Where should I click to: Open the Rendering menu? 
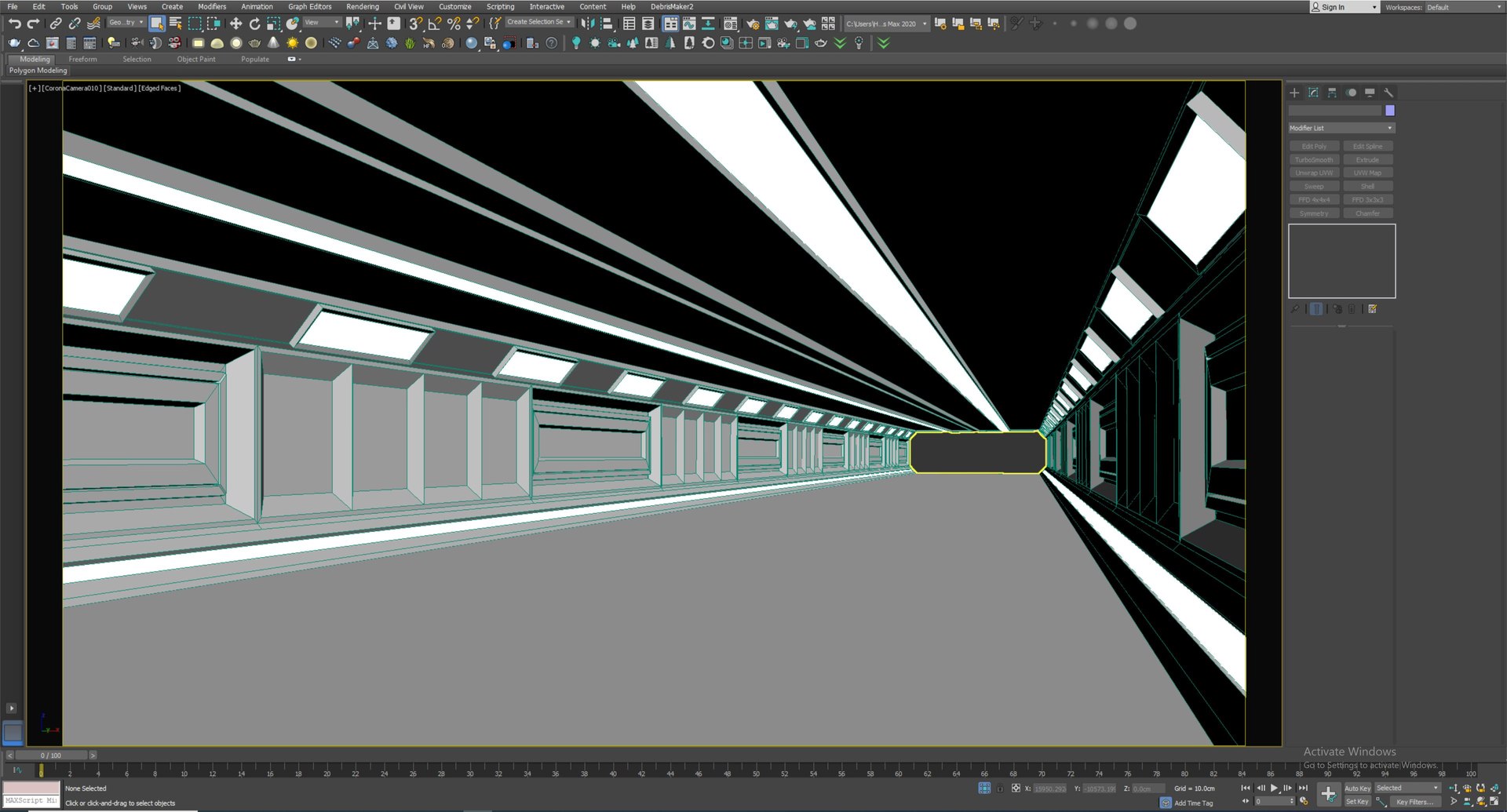click(363, 6)
